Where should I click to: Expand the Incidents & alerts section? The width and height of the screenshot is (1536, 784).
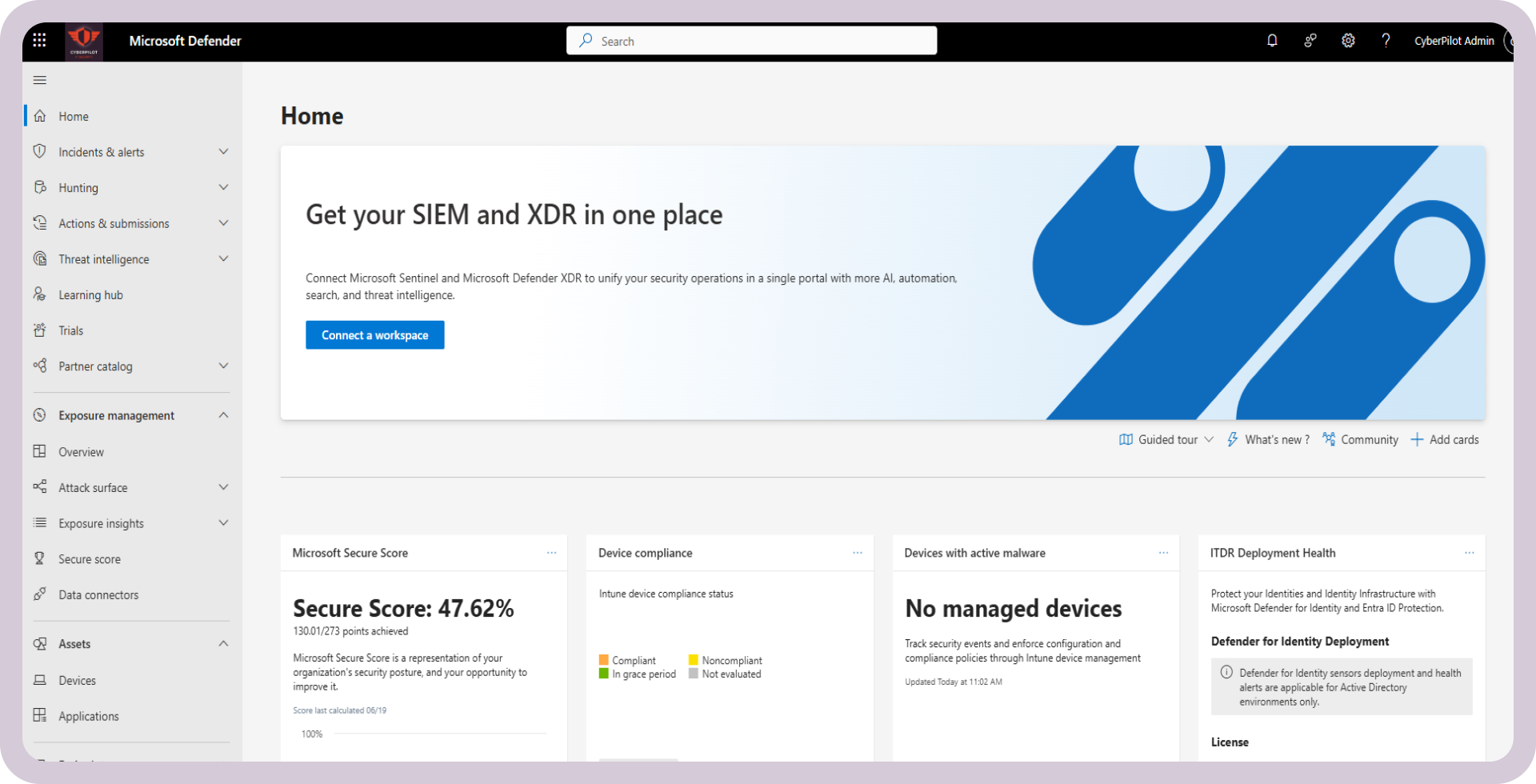click(x=224, y=151)
